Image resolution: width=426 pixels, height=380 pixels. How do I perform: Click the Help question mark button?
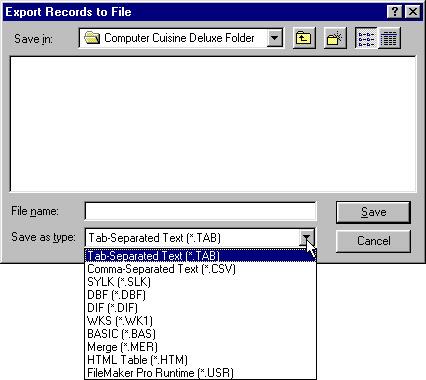click(x=395, y=12)
